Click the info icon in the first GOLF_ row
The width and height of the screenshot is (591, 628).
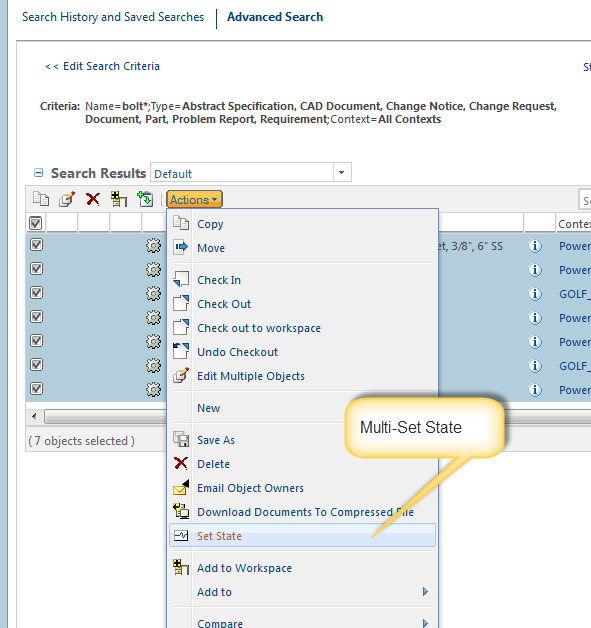tap(535, 294)
